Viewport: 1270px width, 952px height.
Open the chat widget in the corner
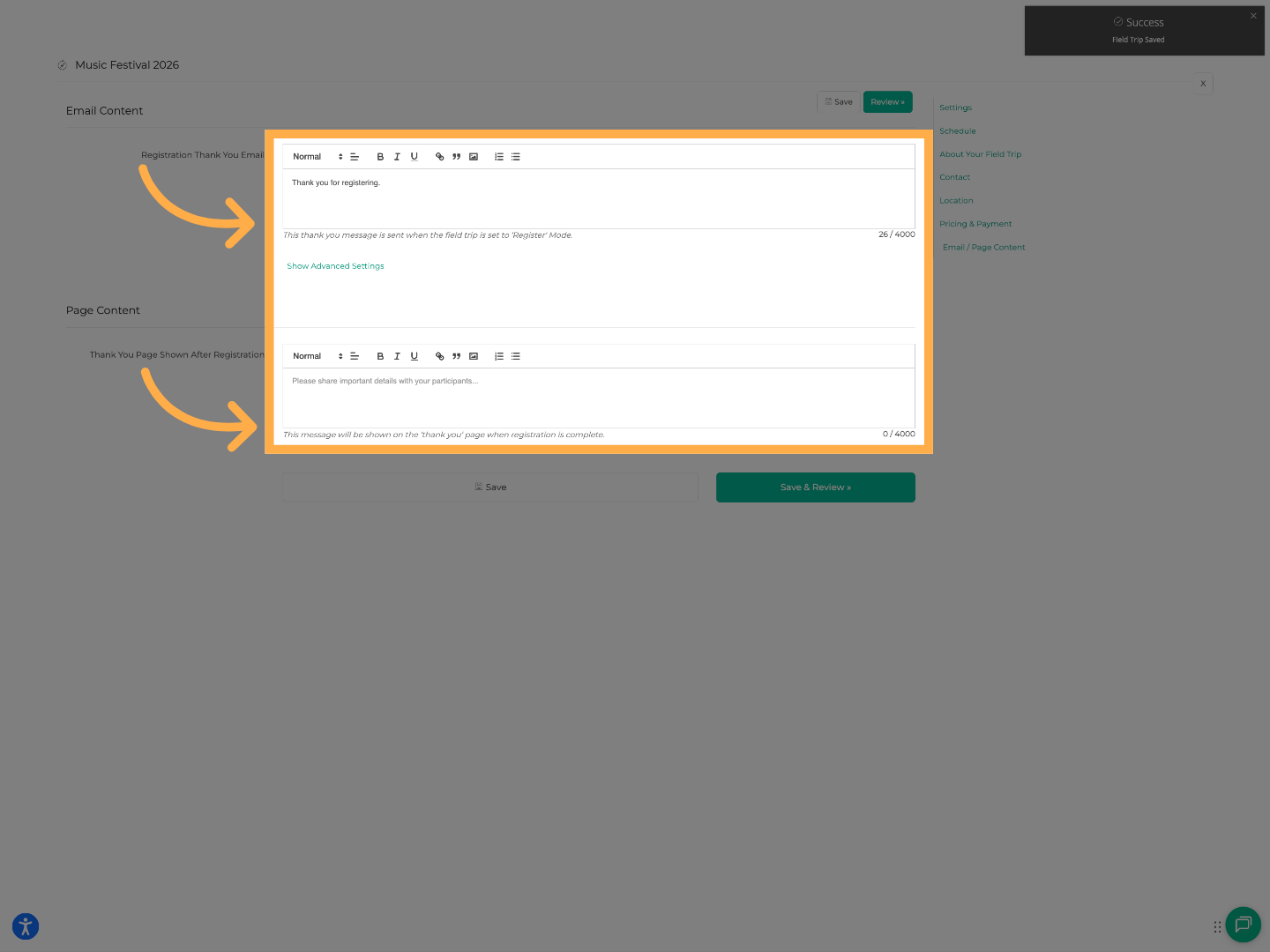[x=1244, y=925]
